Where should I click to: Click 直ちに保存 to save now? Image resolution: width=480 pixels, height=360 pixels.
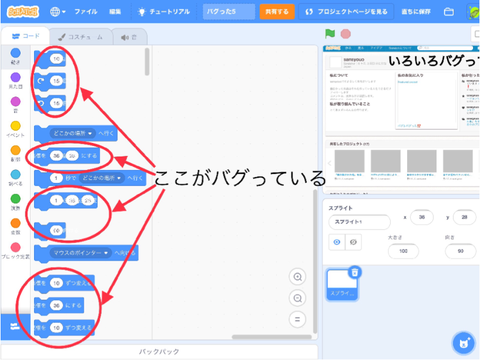(416, 12)
